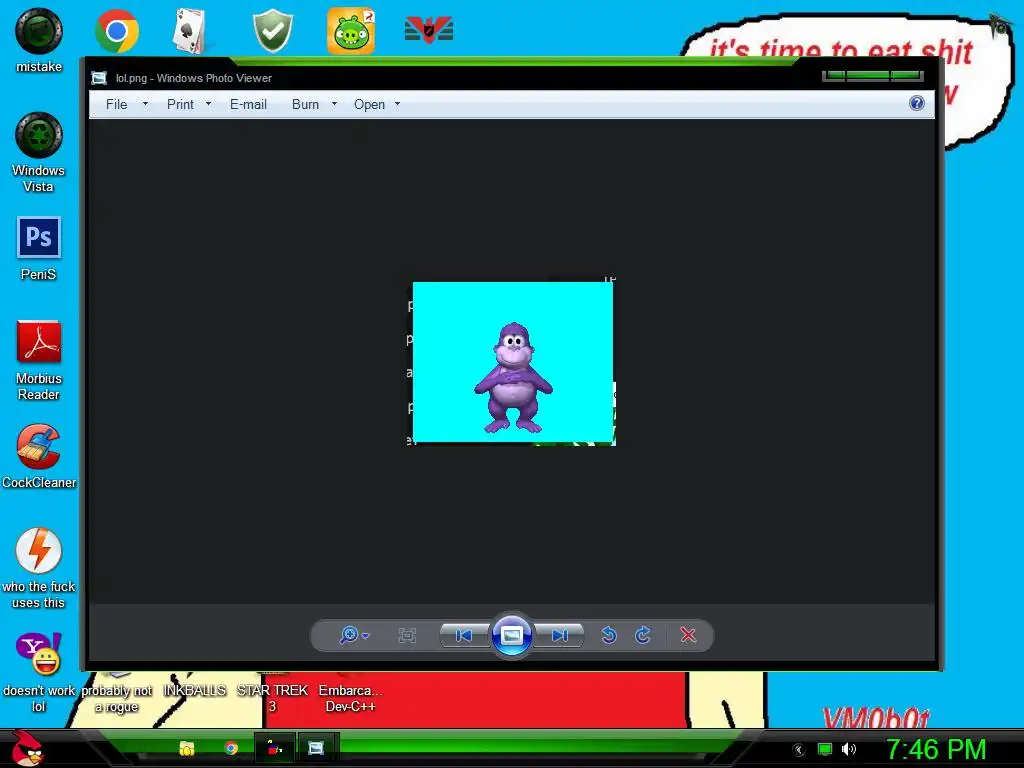
Task: Show hidden tray icons arrow
Action: [799, 750]
